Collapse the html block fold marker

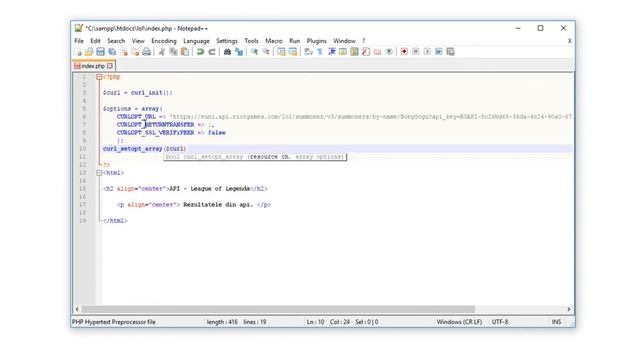click(99, 173)
